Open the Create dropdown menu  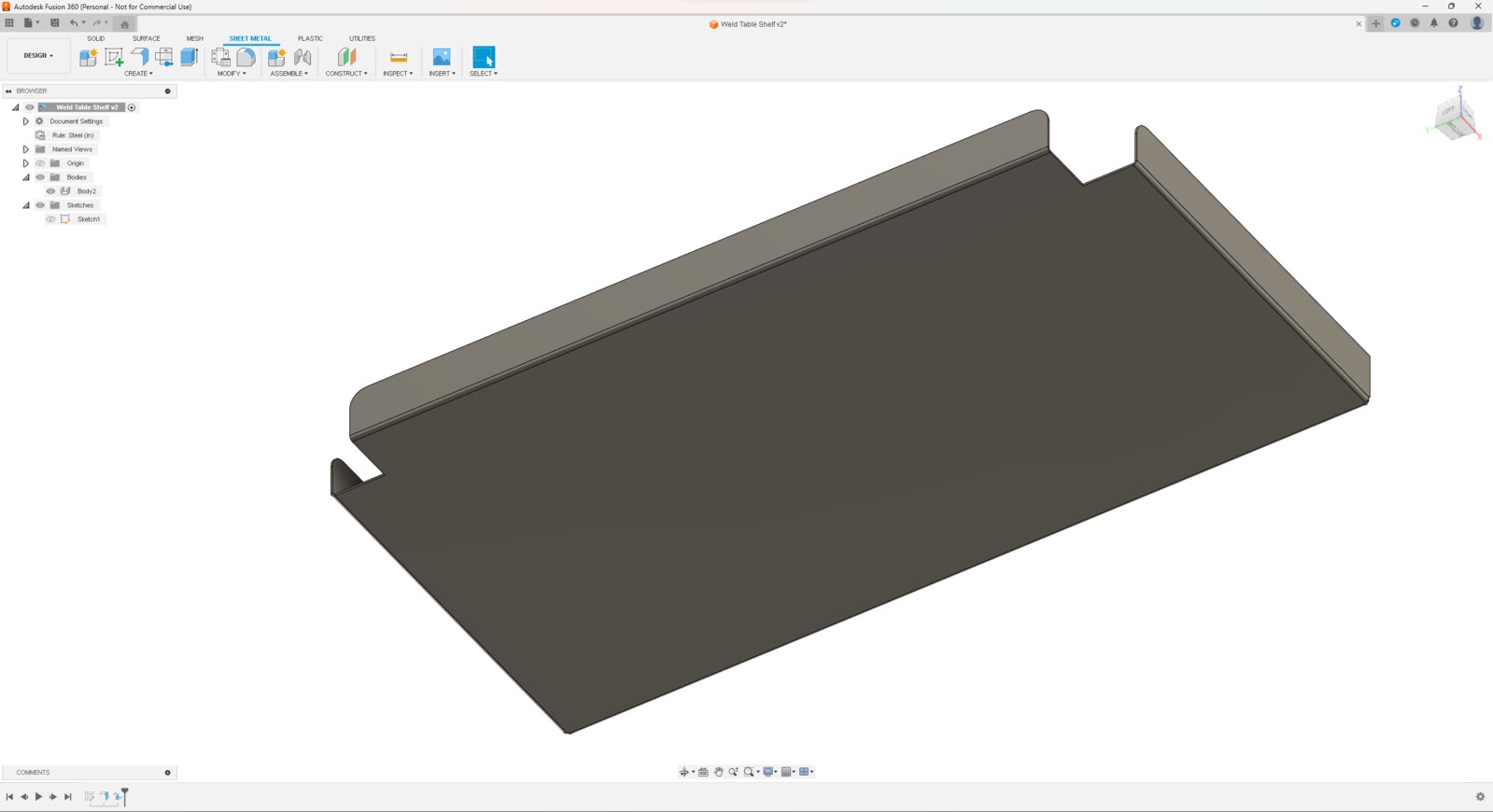(138, 74)
